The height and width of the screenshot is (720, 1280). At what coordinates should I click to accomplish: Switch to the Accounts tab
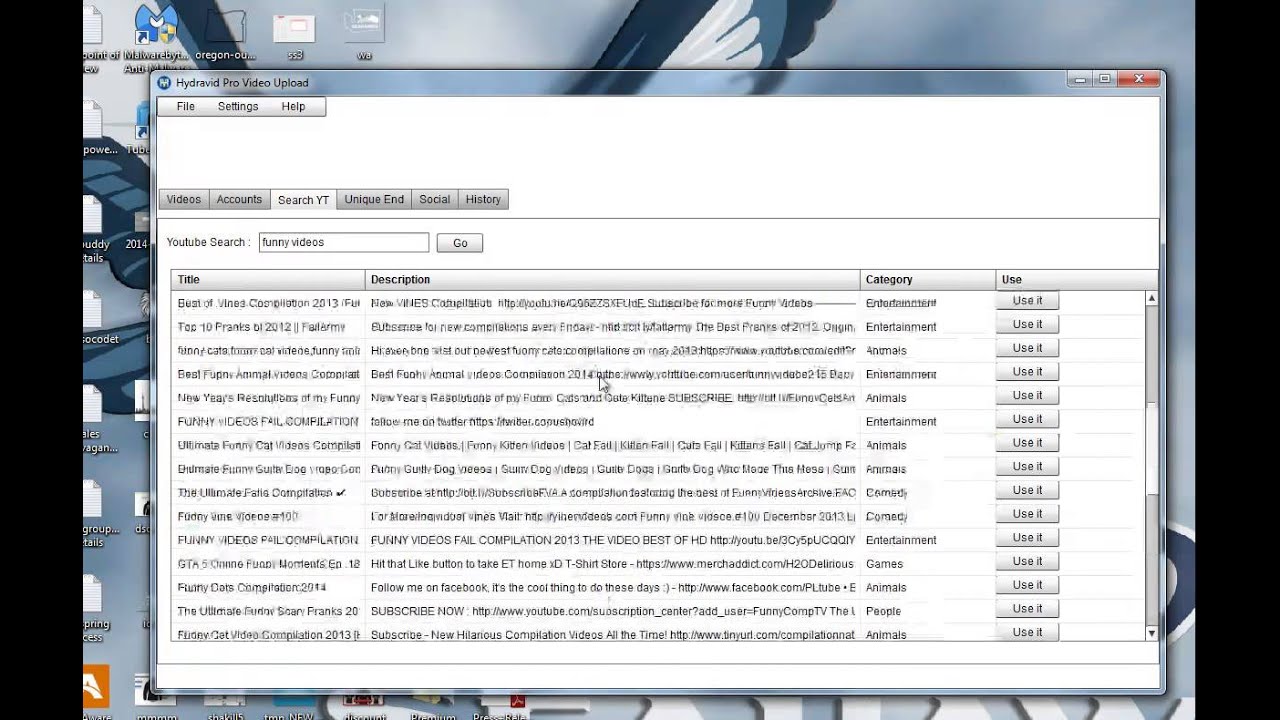[239, 199]
